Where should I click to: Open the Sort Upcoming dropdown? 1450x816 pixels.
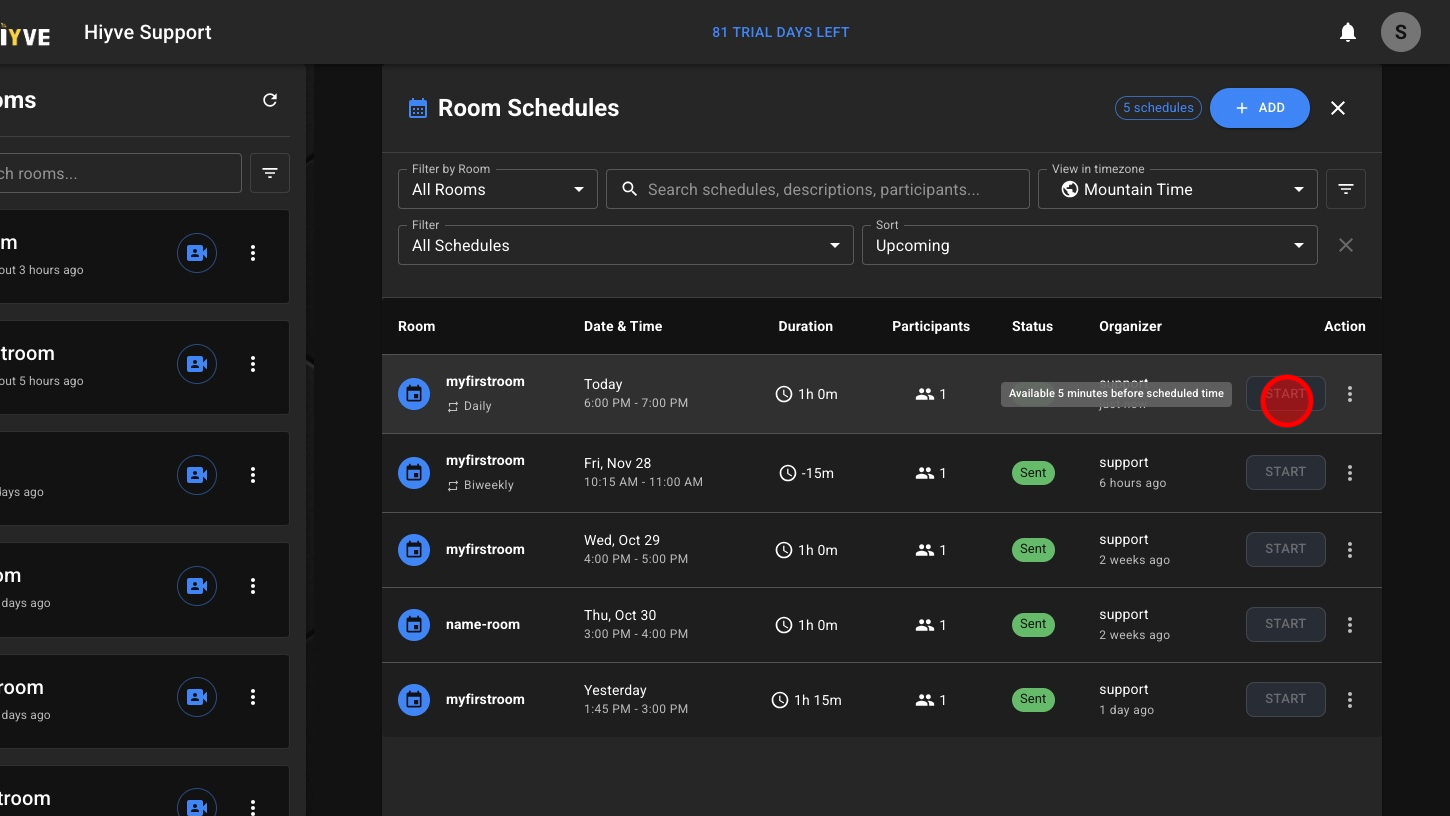pyautogui.click(x=1089, y=245)
